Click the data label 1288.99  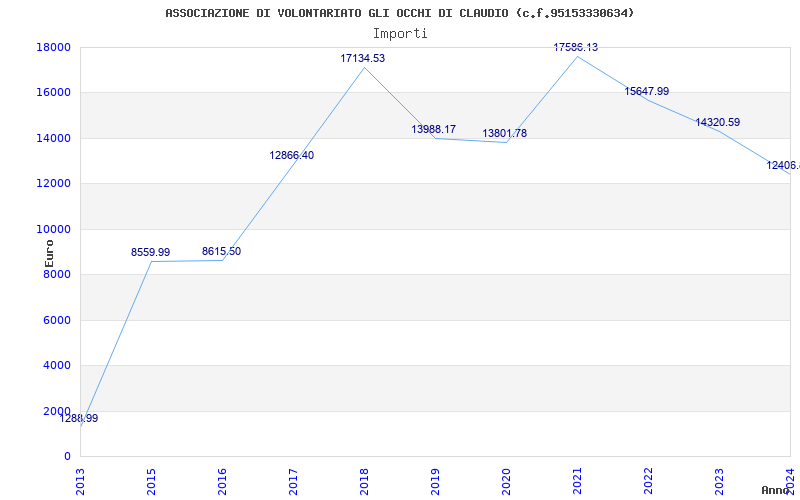point(79,419)
